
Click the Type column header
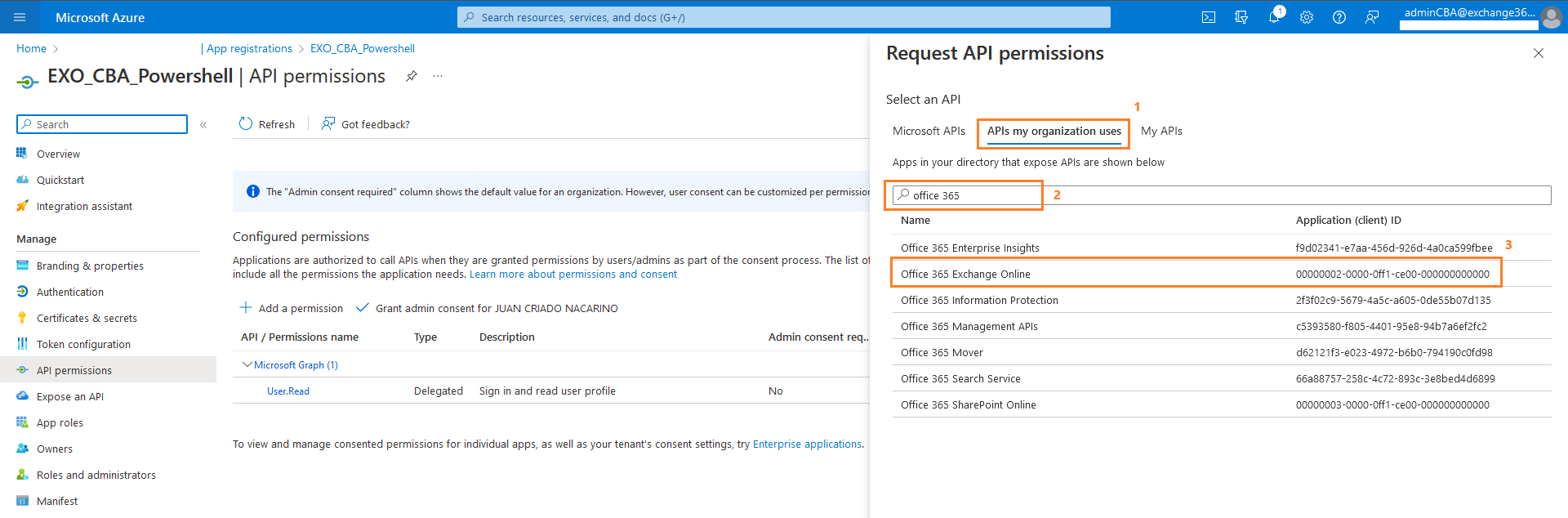coord(425,337)
